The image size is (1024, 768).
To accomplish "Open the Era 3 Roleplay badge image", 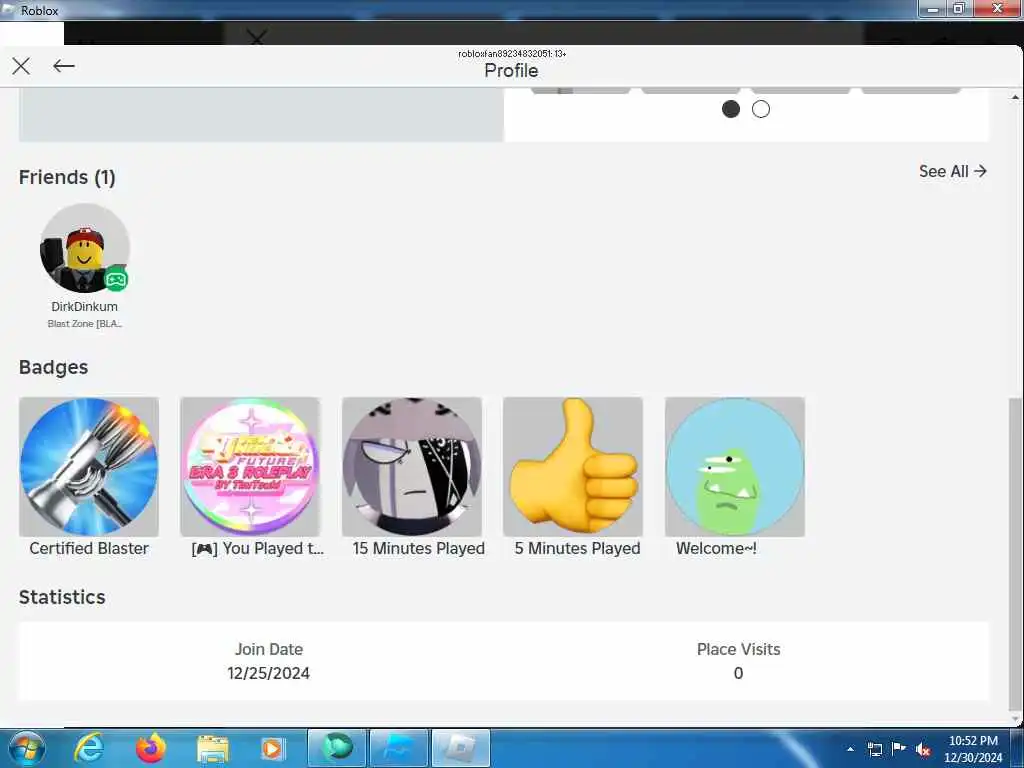I will 250,467.
